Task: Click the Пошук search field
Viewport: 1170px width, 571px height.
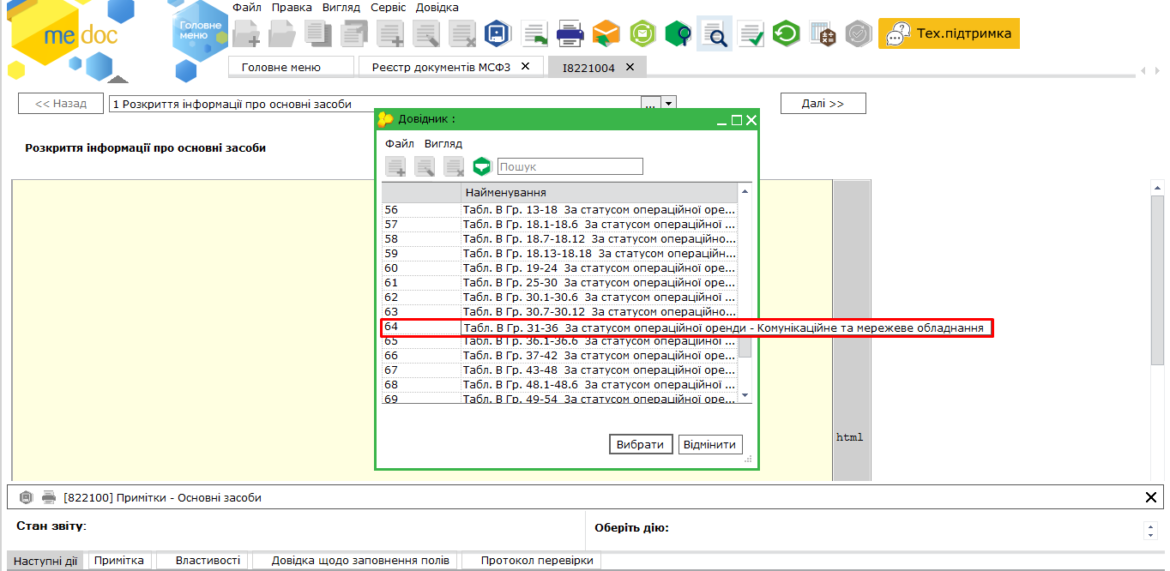Action: [570, 166]
